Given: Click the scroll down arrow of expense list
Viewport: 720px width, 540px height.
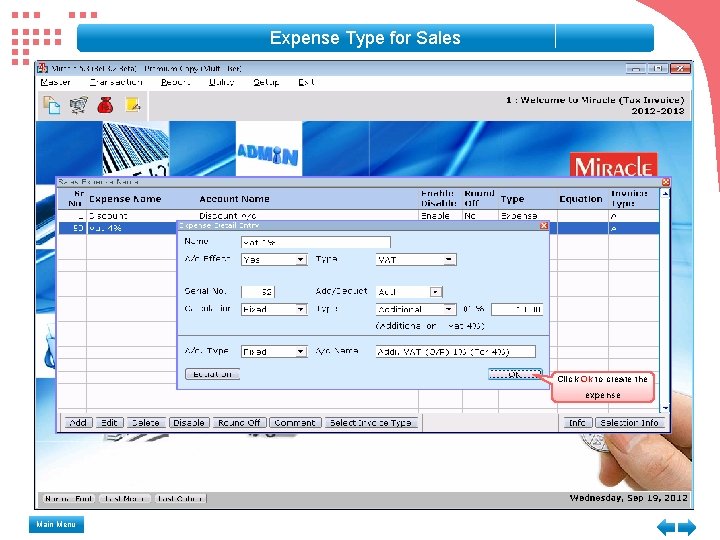Looking at the screenshot, I should (x=665, y=408).
